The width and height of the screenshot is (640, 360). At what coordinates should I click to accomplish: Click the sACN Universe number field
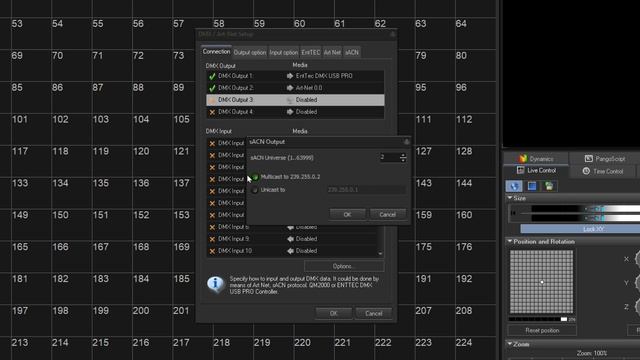click(x=389, y=157)
